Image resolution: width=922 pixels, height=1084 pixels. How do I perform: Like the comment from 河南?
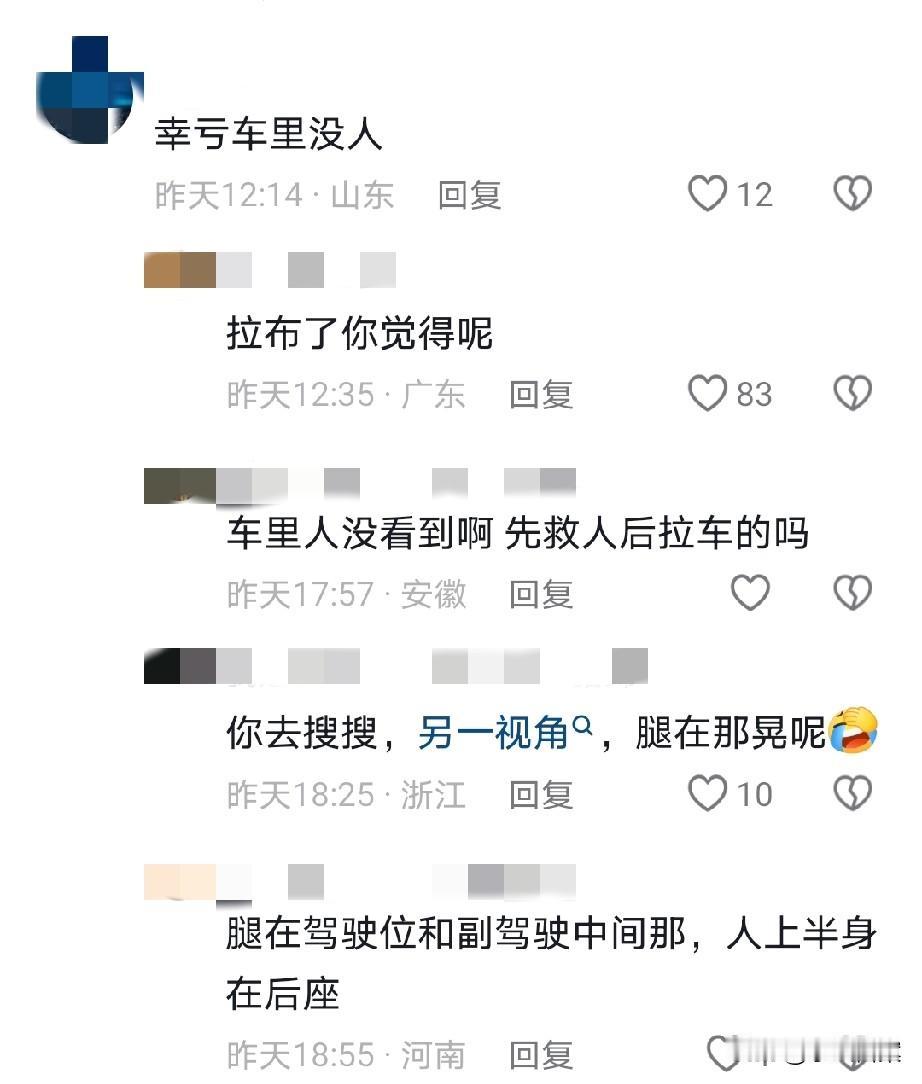pos(723,1053)
